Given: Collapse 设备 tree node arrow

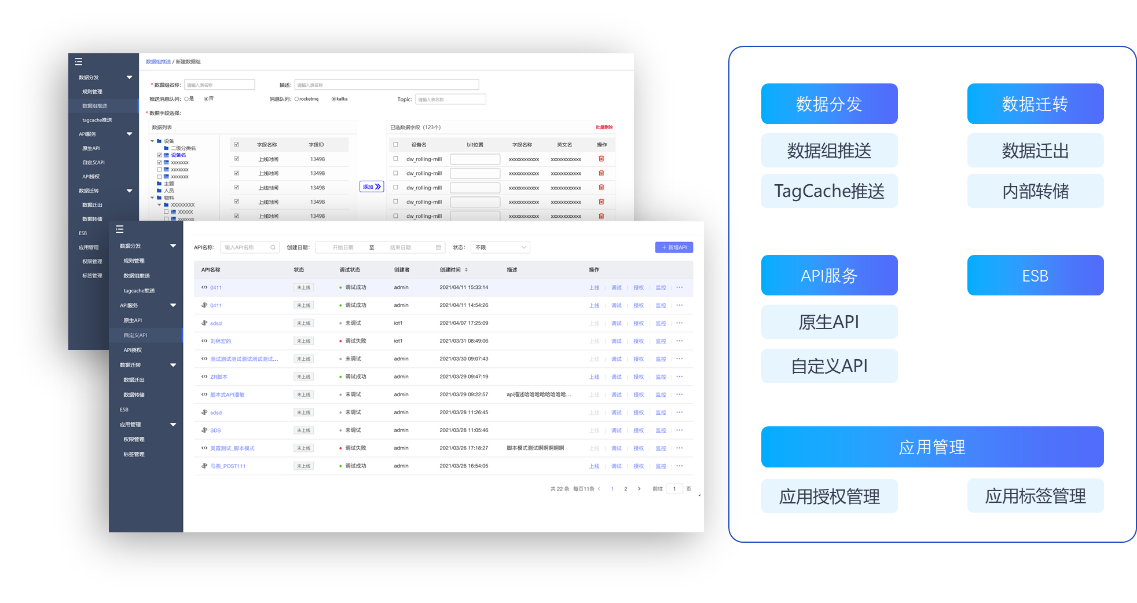Looking at the screenshot, I should (152, 141).
